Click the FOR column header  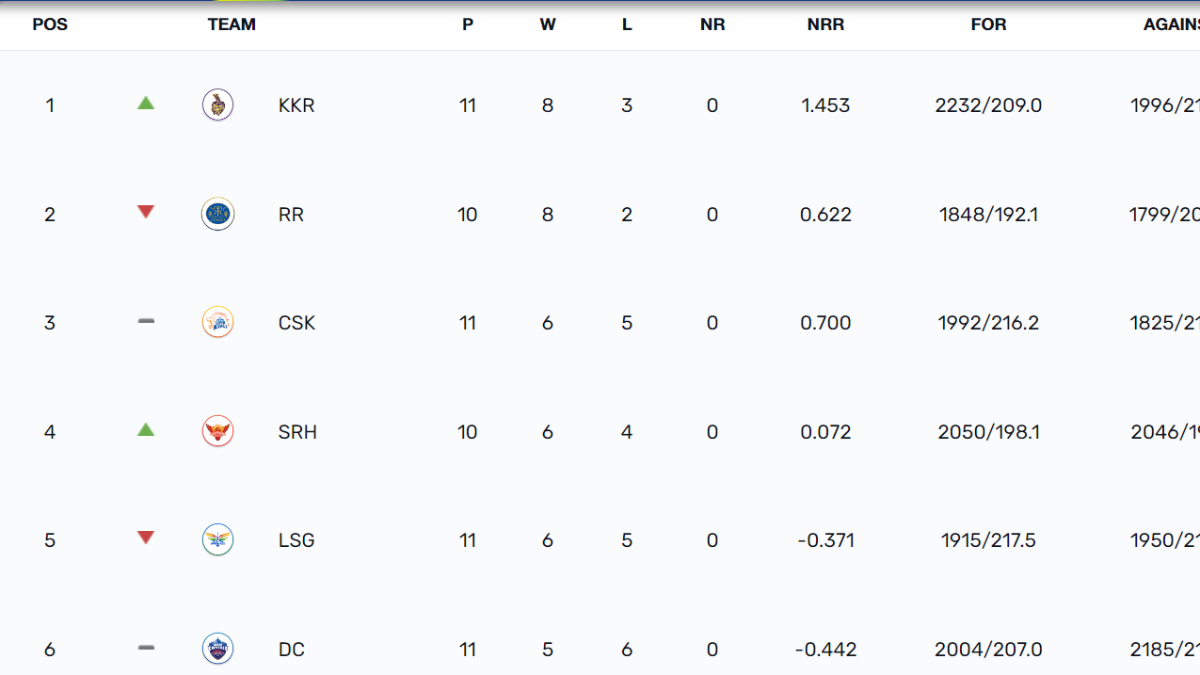(x=988, y=25)
